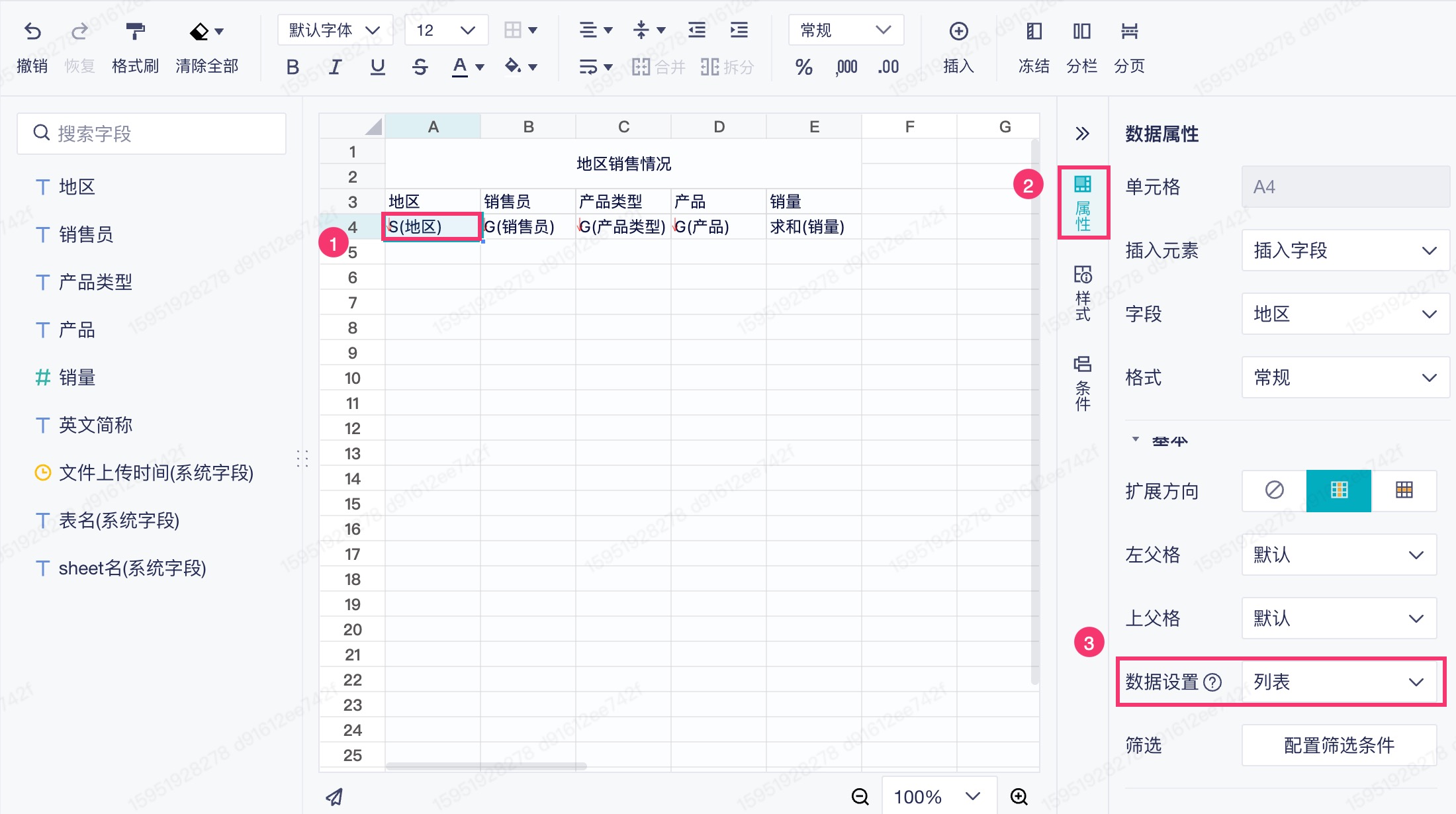Viewport: 1456px width, 814px height.
Task: Set expand direction to none
Action: coord(1274,490)
